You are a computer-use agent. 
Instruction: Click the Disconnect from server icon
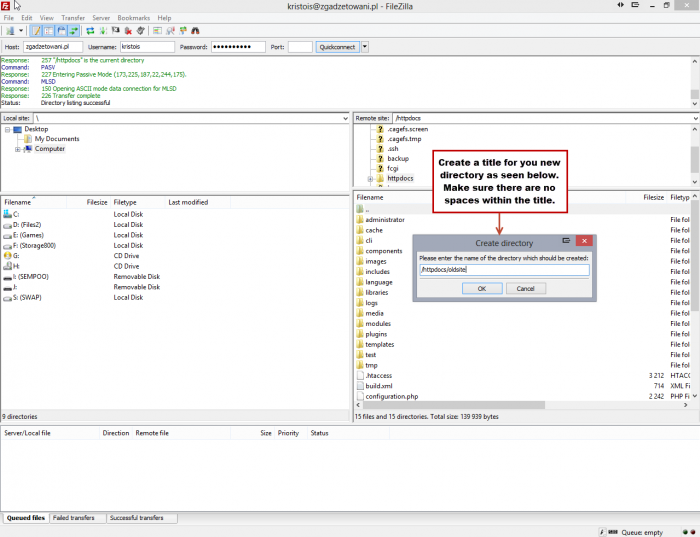(x=129, y=31)
